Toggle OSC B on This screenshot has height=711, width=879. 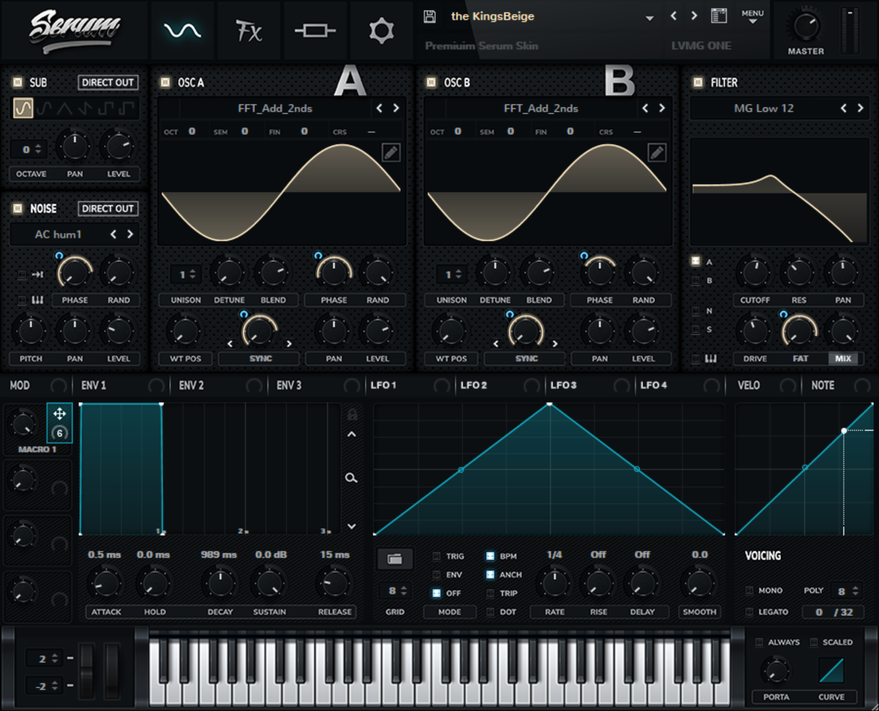point(431,82)
